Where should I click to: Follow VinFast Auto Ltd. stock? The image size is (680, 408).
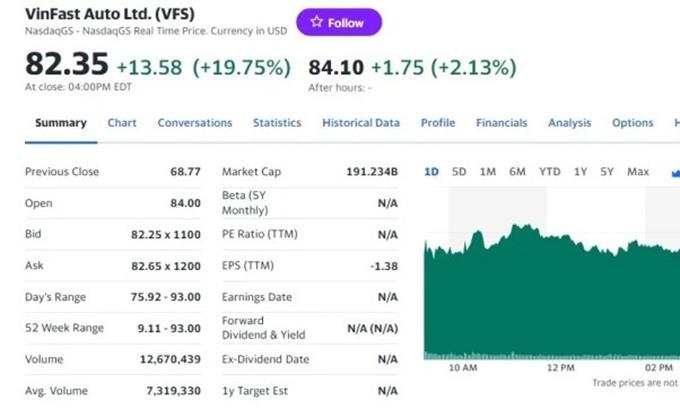pyautogui.click(x=339, y=22)
